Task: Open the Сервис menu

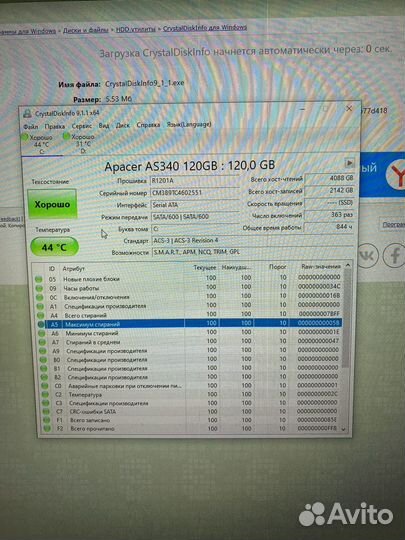Action: [x=82, y=126]
